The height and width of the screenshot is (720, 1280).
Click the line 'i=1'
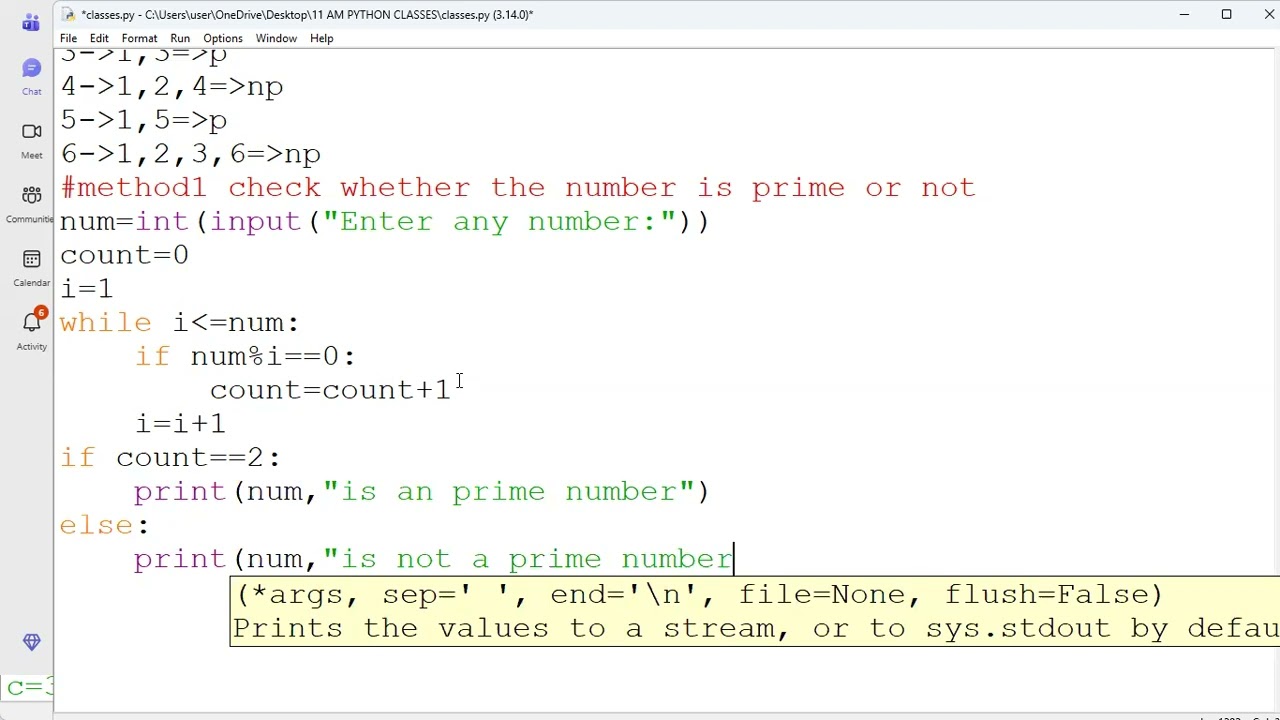coord(87,289)
